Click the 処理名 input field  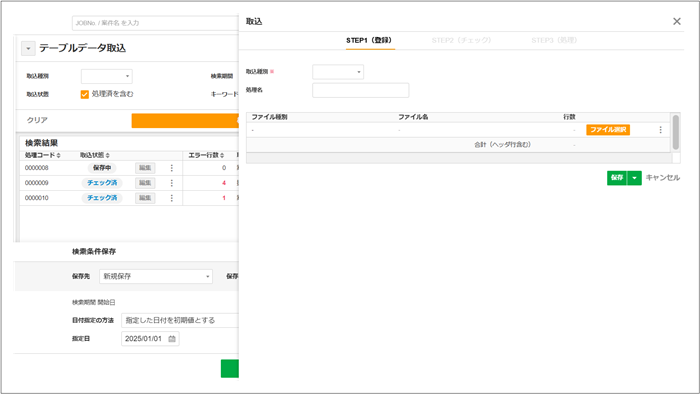pos(360,90)
